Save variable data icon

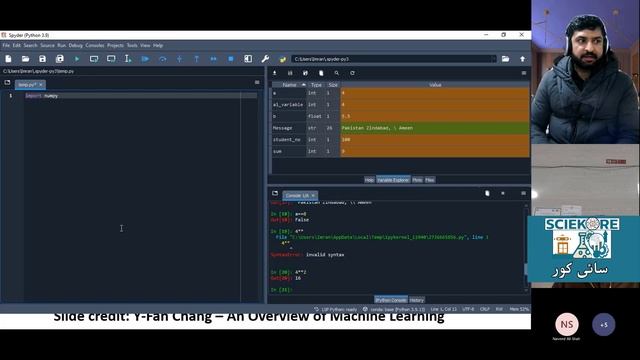point(290,73)
